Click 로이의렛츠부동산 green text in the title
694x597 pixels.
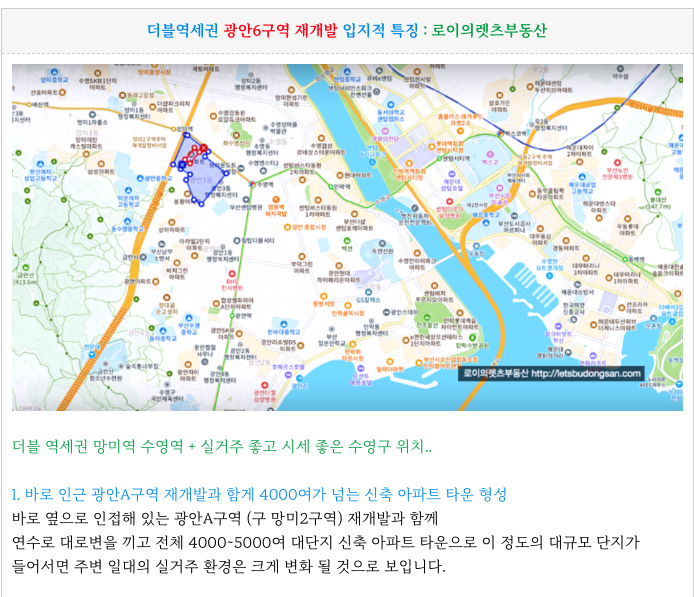tap(489, 30)
